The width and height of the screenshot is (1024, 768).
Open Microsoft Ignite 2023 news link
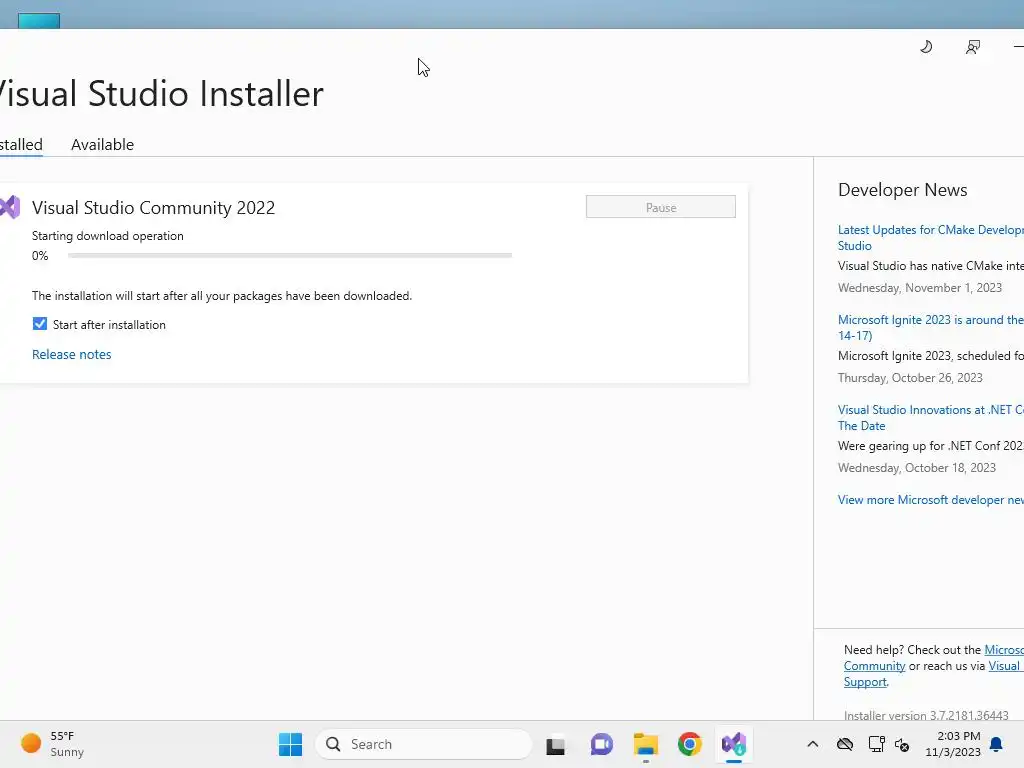click(931, 327)
